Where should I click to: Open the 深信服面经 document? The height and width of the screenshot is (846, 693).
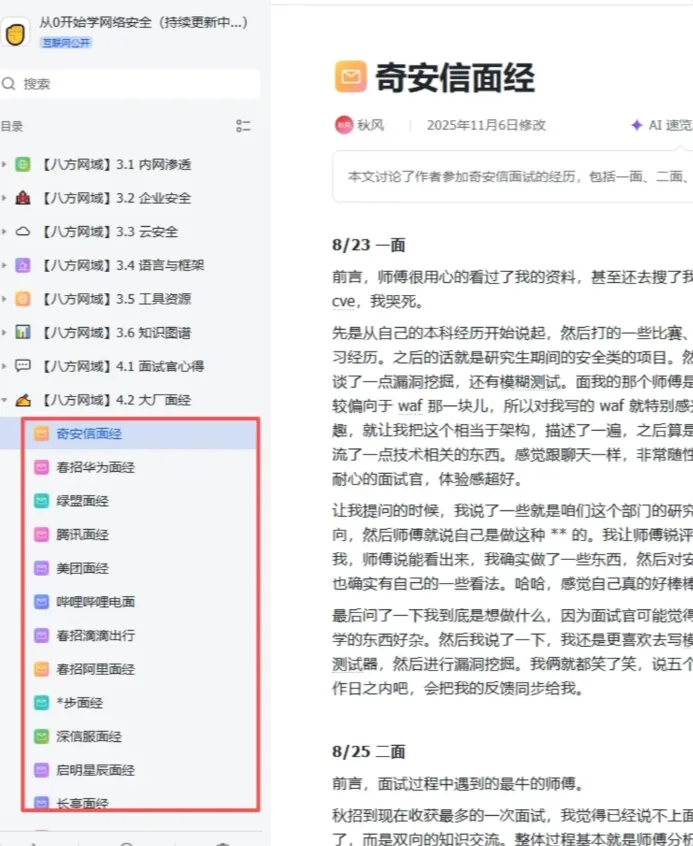[x=89, y=736]
